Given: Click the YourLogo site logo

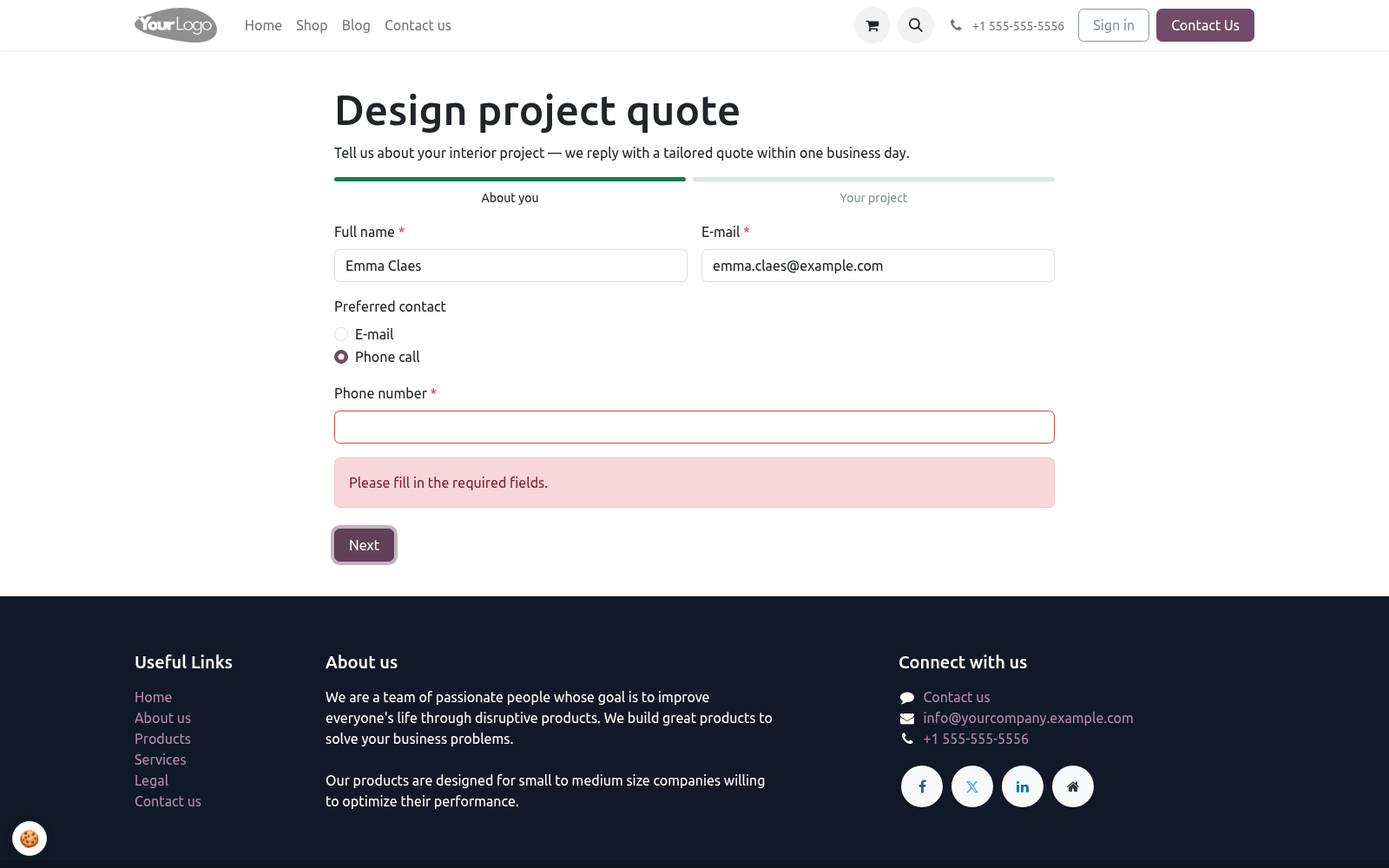Looking at the screenshot, I should pyautogui.click(x=175, y=25).
